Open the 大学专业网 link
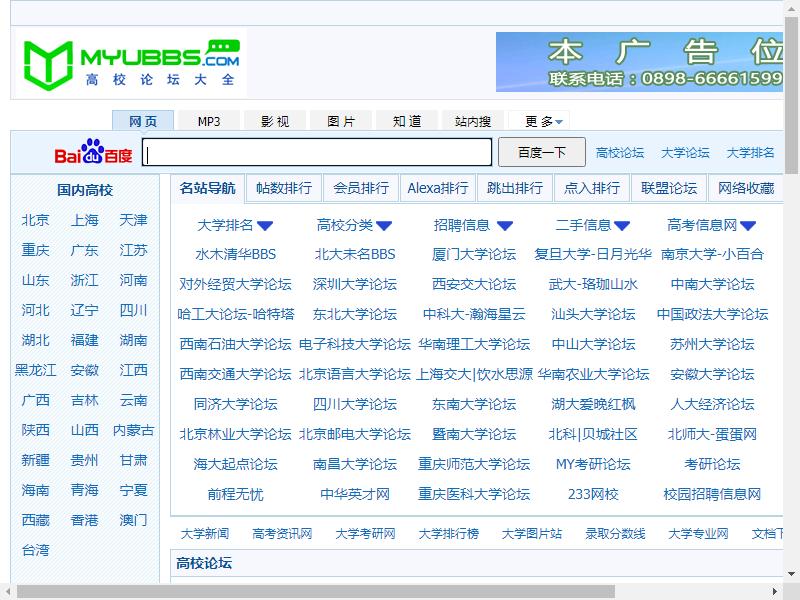 698,534
